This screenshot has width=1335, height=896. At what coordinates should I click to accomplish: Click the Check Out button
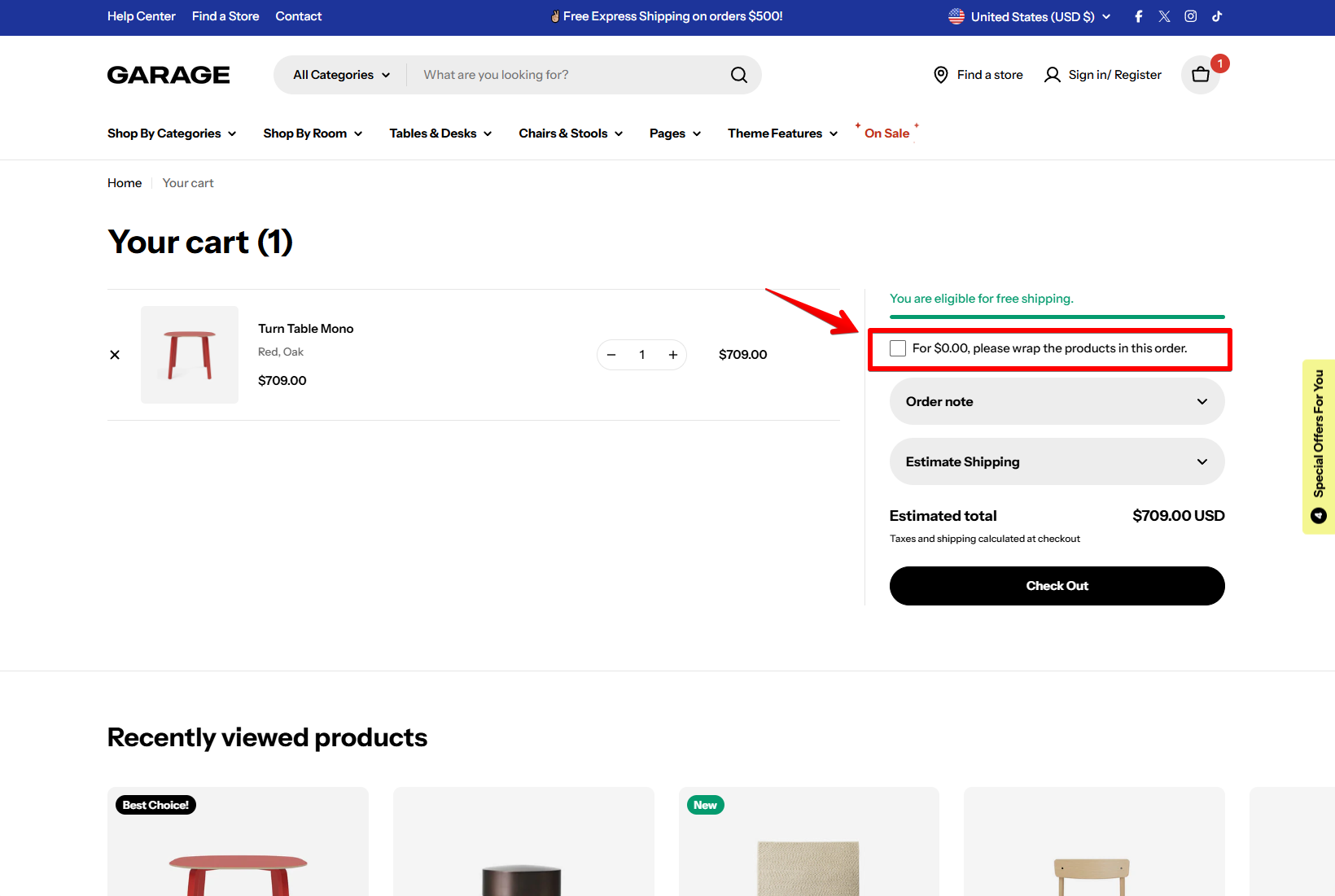click(1057, 586)
